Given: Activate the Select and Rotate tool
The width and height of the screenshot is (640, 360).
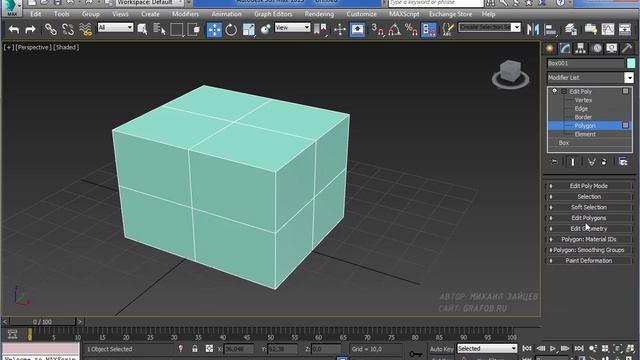Looking at the screenshot, I should point(231,29).
